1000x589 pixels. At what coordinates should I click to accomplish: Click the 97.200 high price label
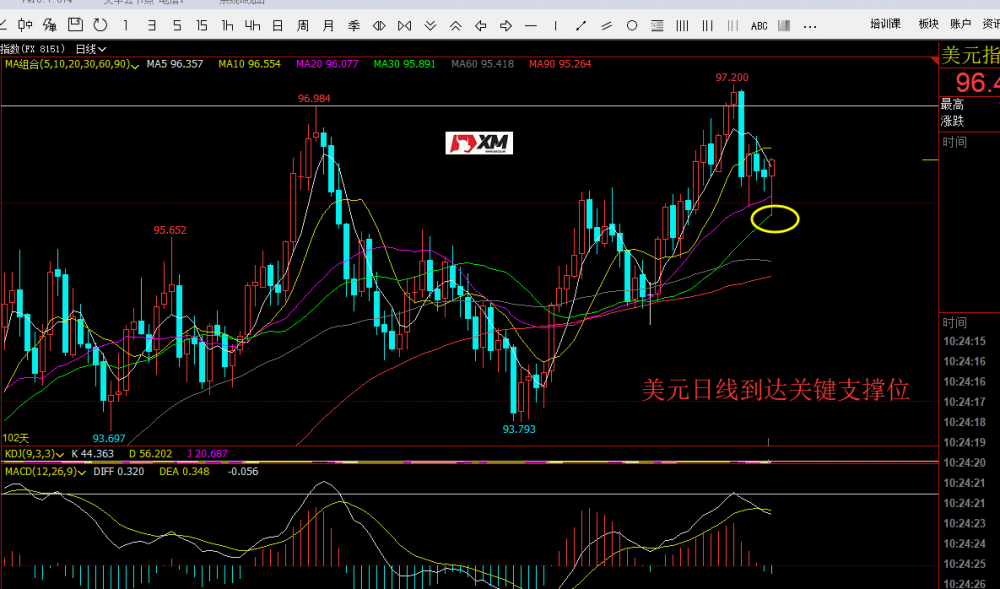(732, 78)
